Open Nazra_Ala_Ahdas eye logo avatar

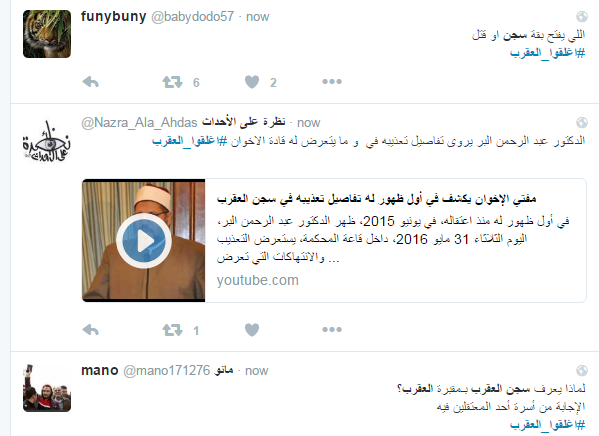pyautogui.click(x=47, y=140)
